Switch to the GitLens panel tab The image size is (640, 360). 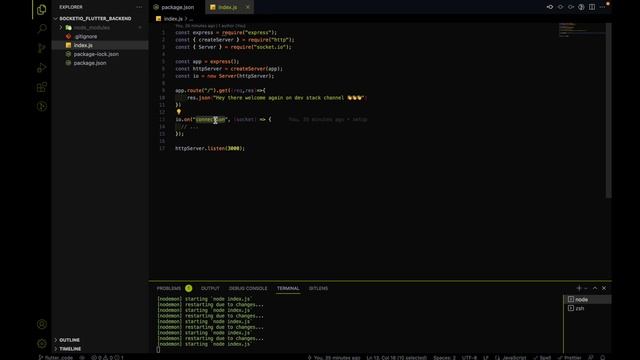pos(318,288)
